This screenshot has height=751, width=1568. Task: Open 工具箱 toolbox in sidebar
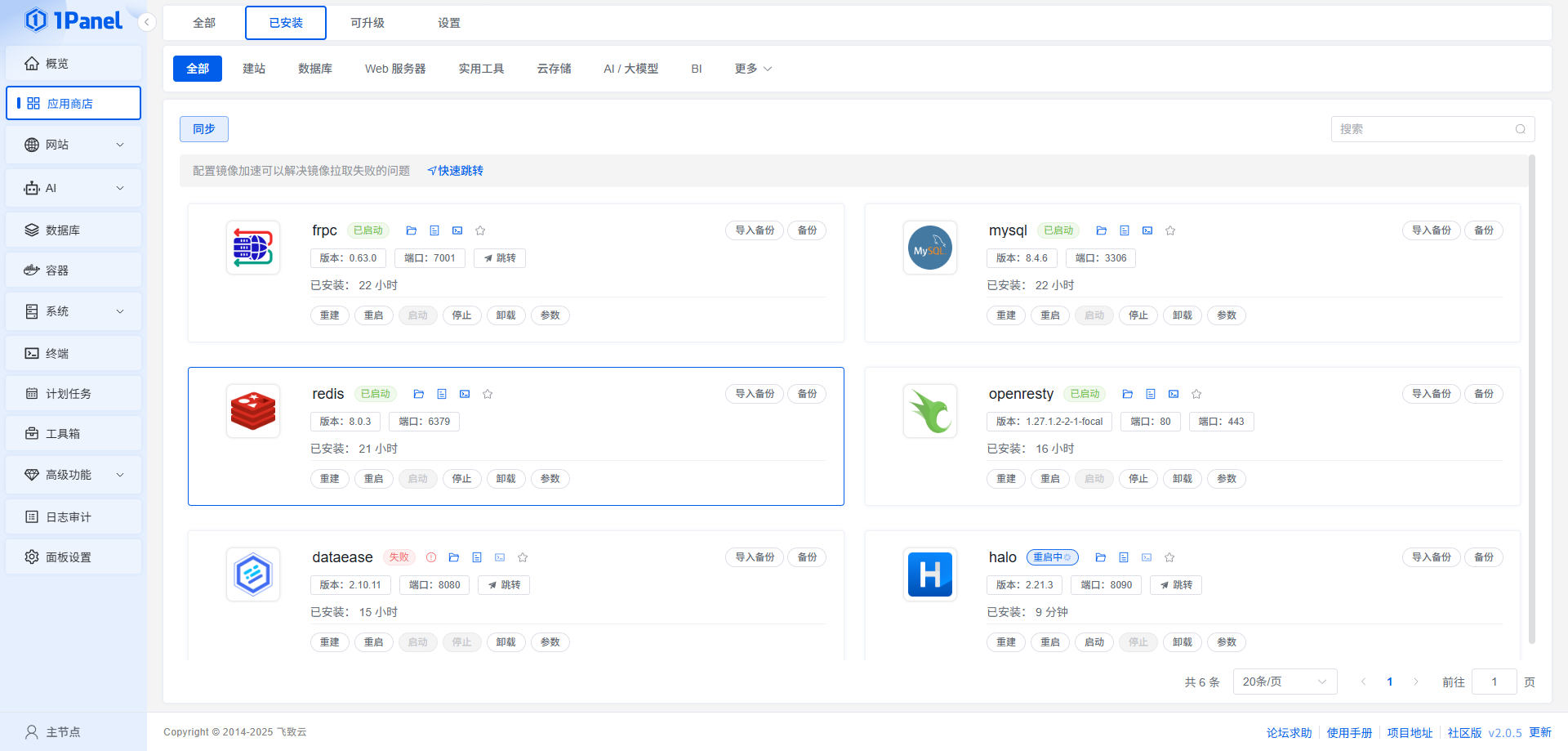pos(73,434)
